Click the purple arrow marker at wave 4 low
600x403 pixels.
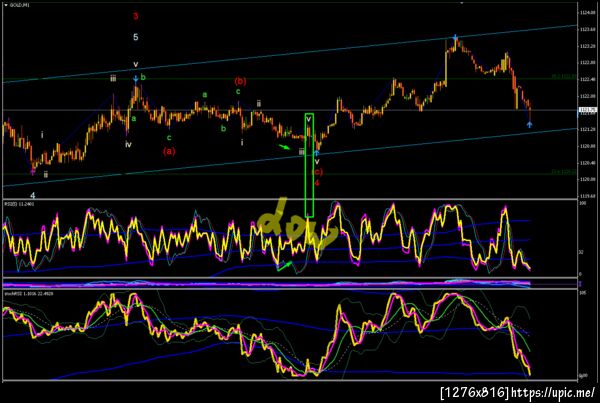[33, 172]
